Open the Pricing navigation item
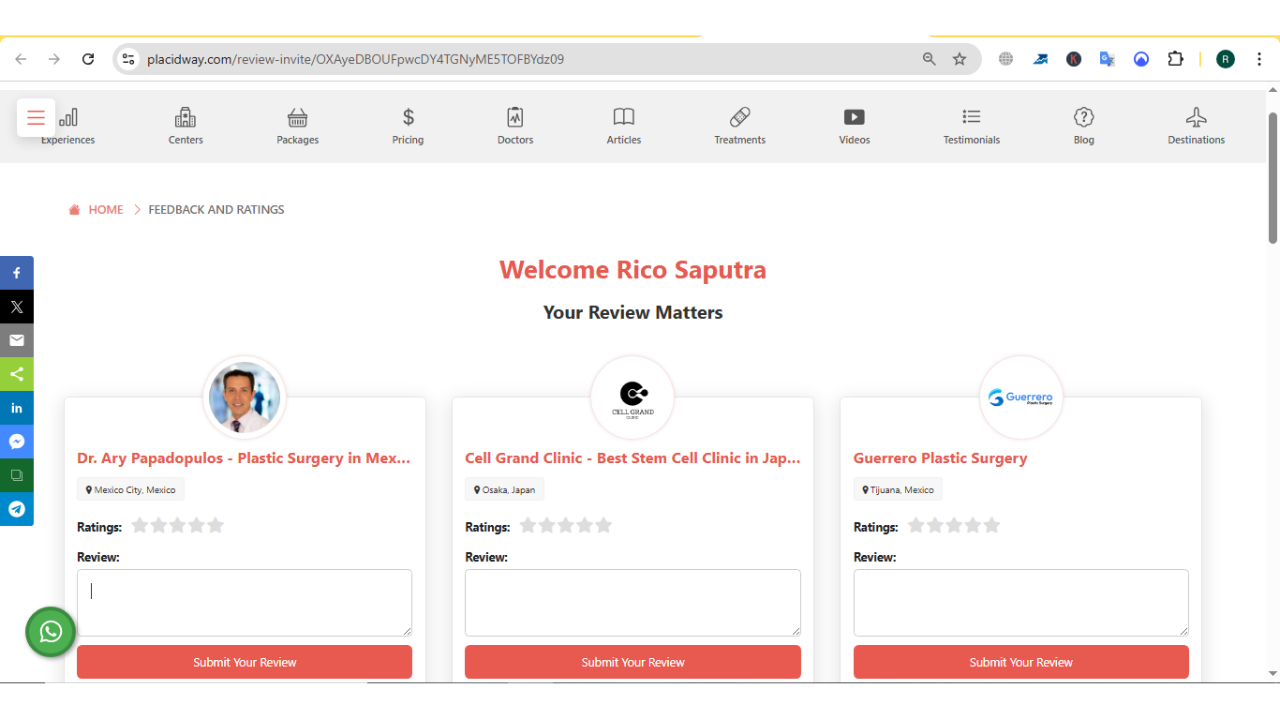 408,126
